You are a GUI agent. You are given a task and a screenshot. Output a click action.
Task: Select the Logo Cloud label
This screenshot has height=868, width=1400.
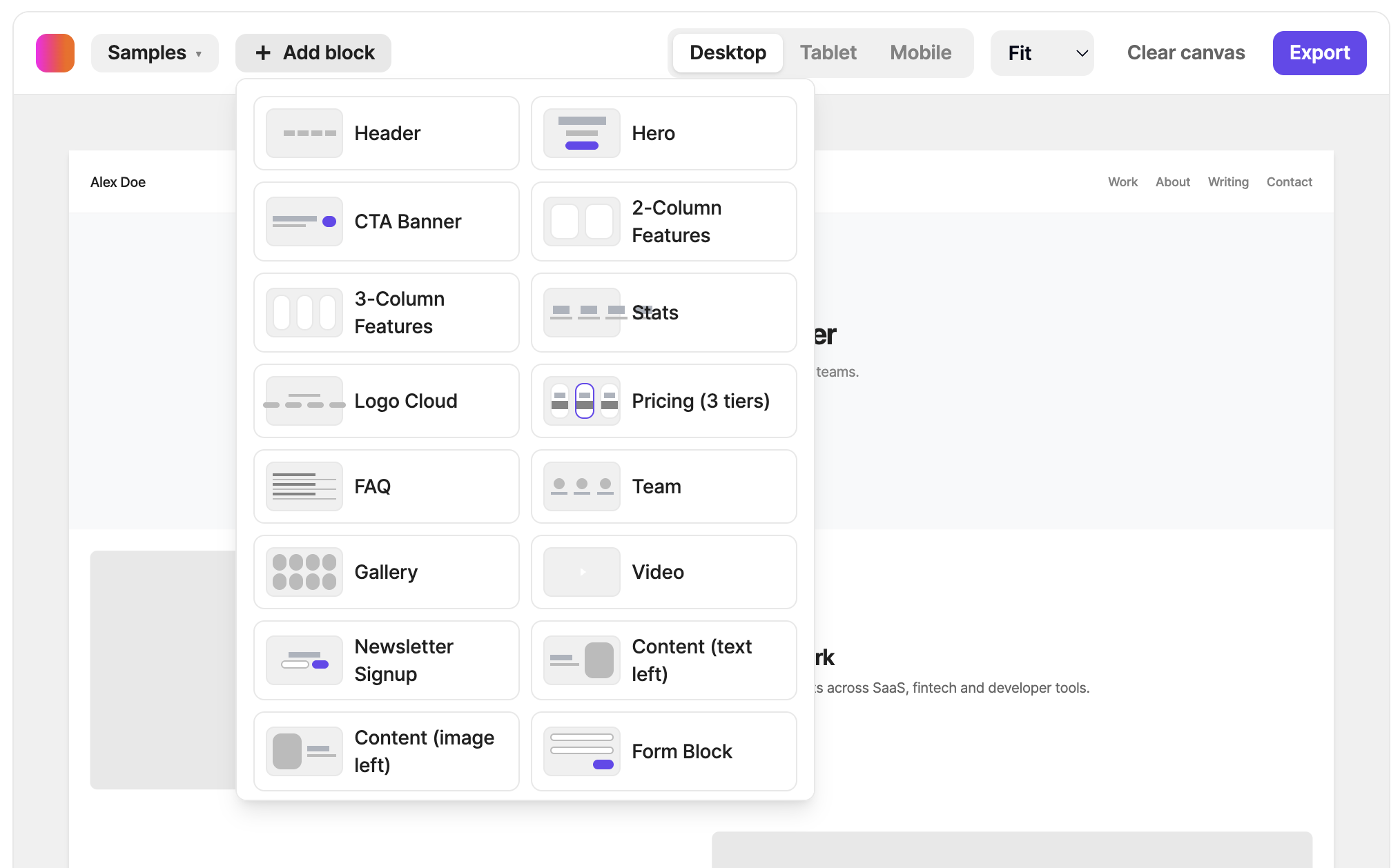[406, 401]
